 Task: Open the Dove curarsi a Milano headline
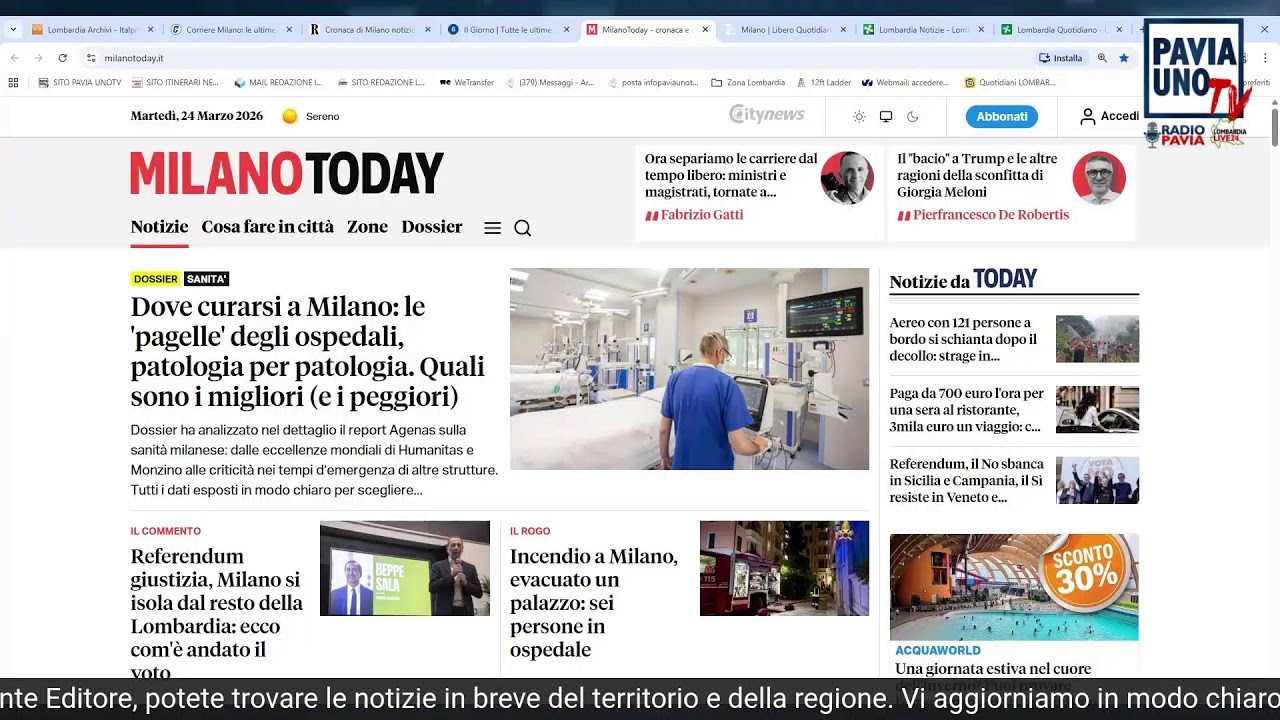click(307, 352)
